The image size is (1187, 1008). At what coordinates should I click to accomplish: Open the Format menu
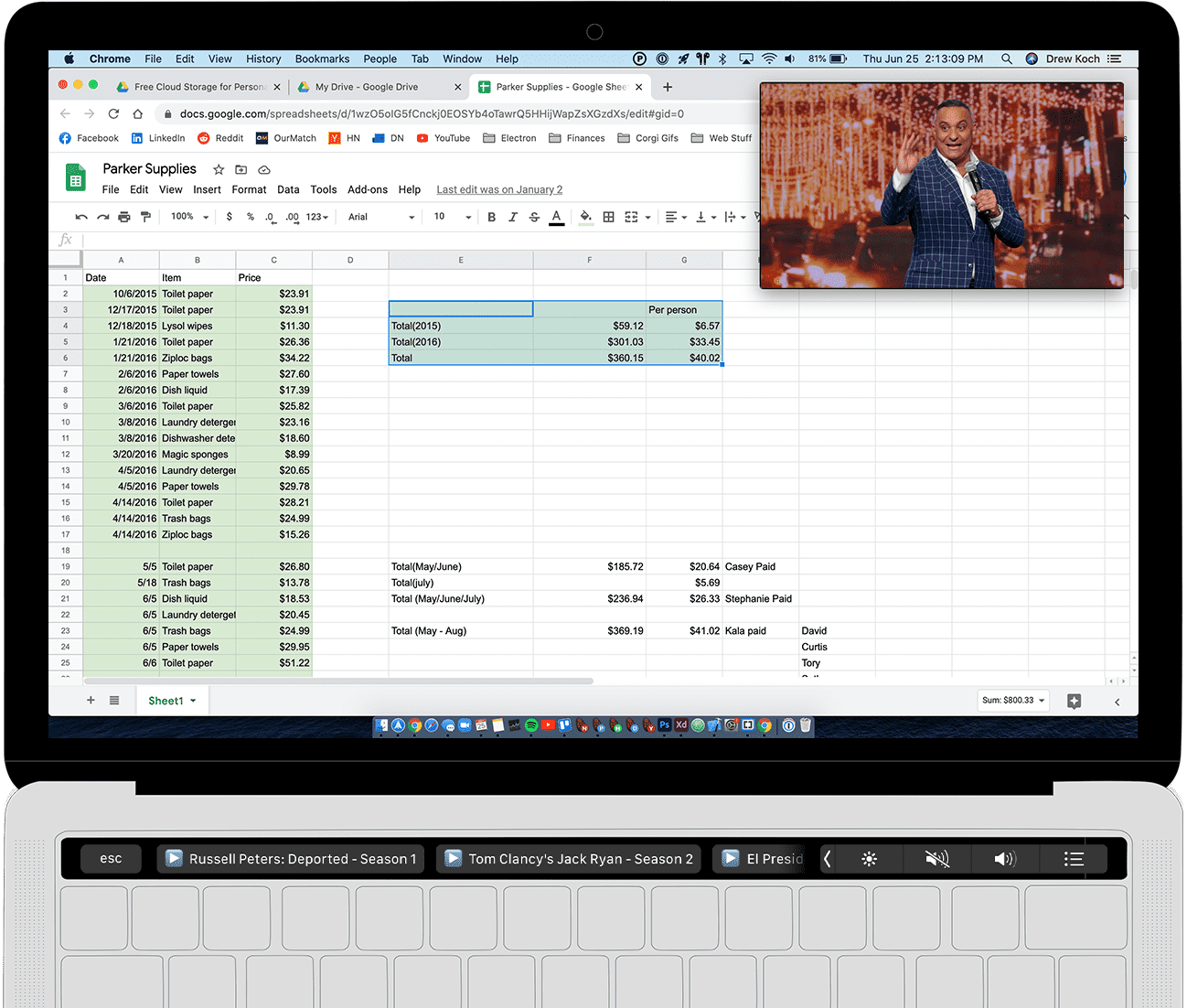[249, 189]
